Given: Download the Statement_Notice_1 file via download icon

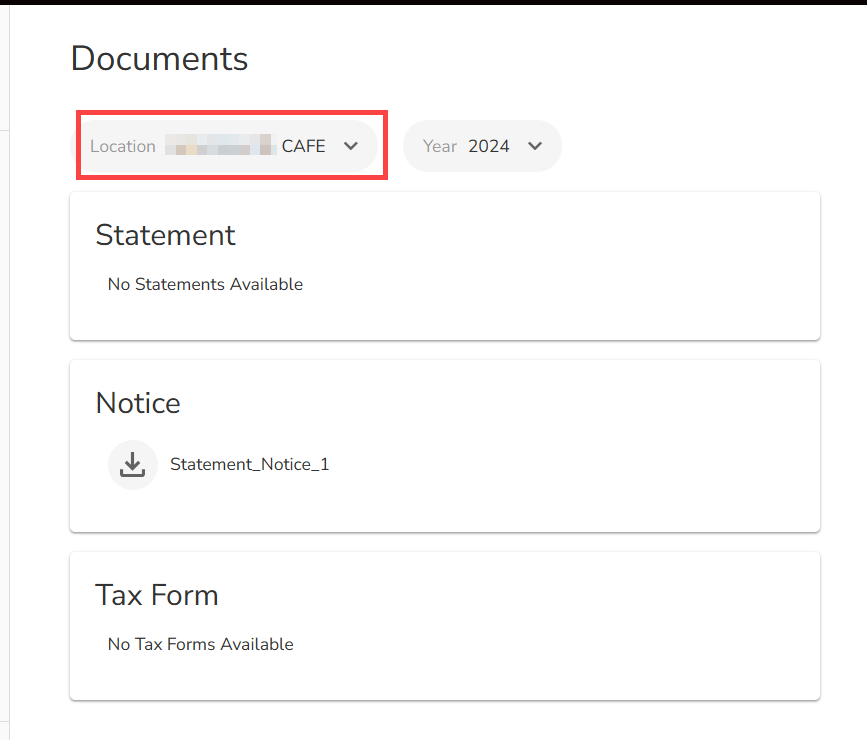Looking at the screenshot, I should (x=132, y=465).
